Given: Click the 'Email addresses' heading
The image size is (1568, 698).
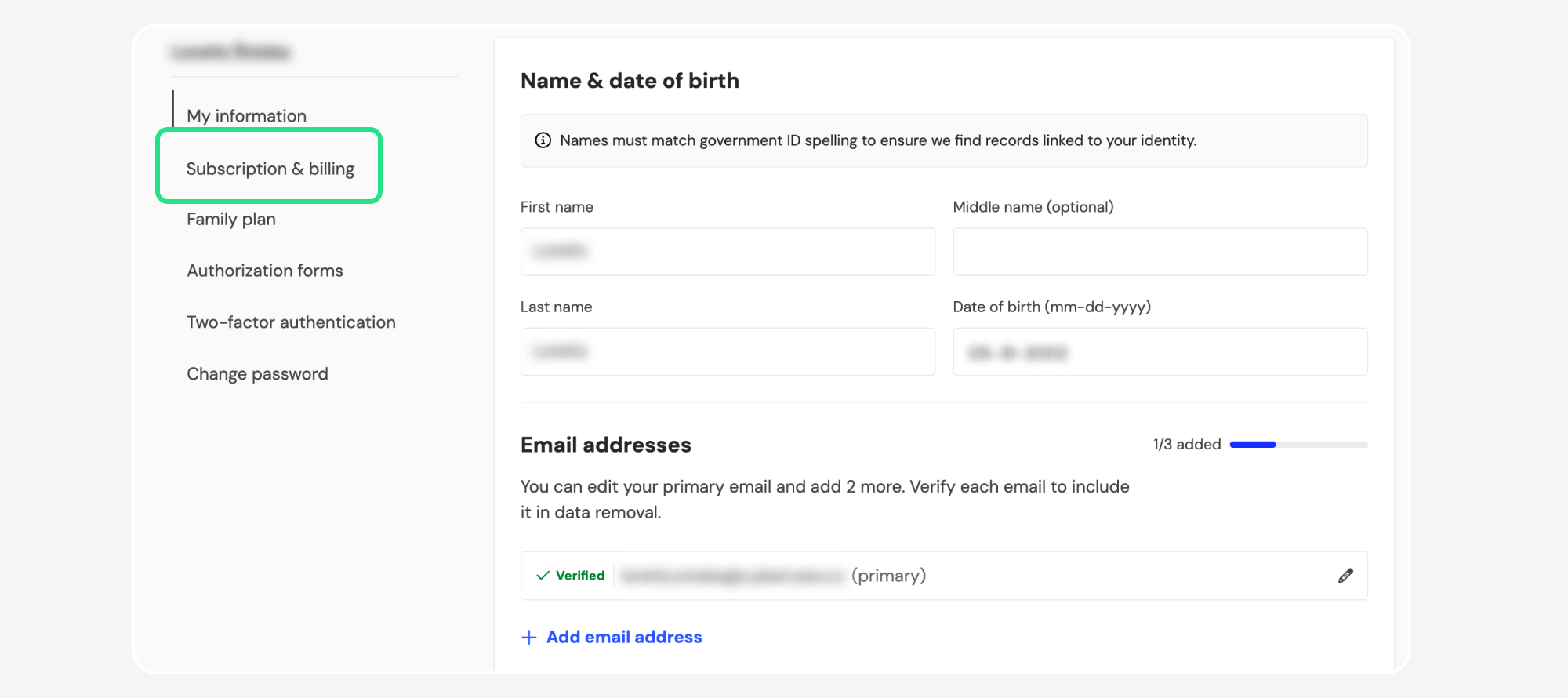Looking at the screenshot, I should (x=606, y=445).
